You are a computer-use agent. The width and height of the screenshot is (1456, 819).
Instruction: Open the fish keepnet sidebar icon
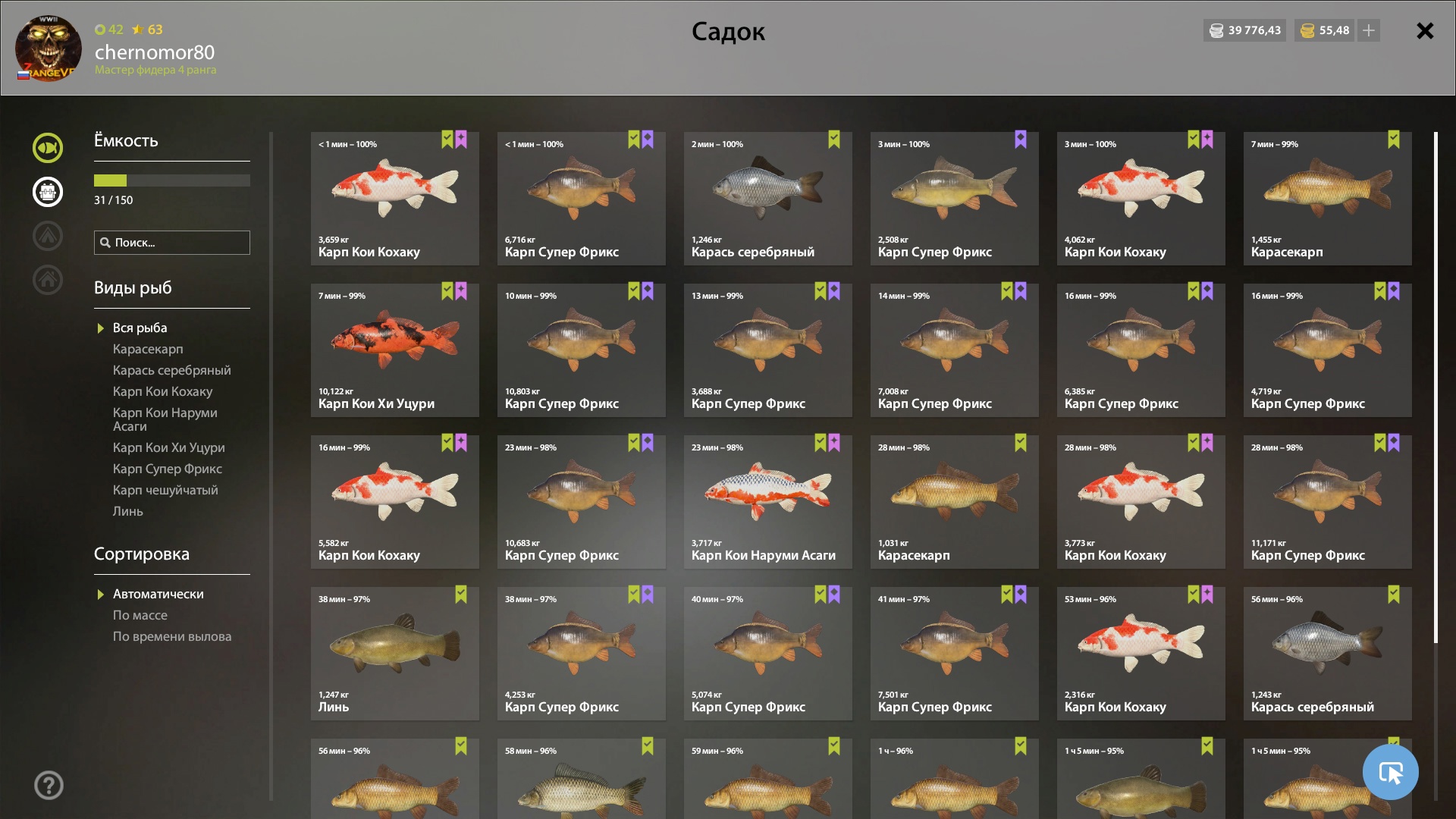47,148
